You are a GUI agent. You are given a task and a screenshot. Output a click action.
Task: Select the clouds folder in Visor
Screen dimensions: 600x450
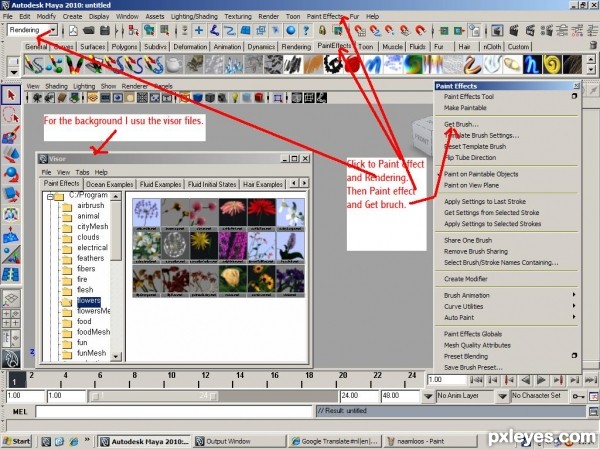pyautogui.click(x=88, y=237)
